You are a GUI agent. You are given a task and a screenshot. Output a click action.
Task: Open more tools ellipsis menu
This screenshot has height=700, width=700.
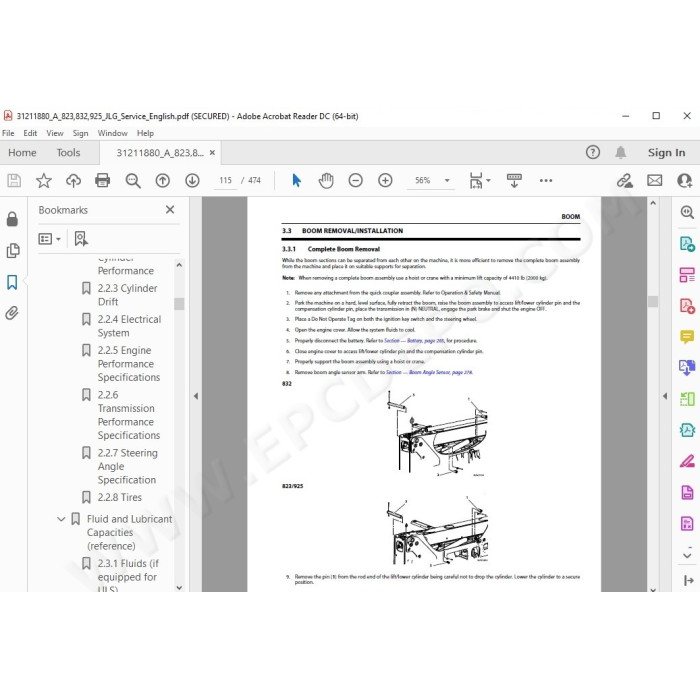(546, 180)
